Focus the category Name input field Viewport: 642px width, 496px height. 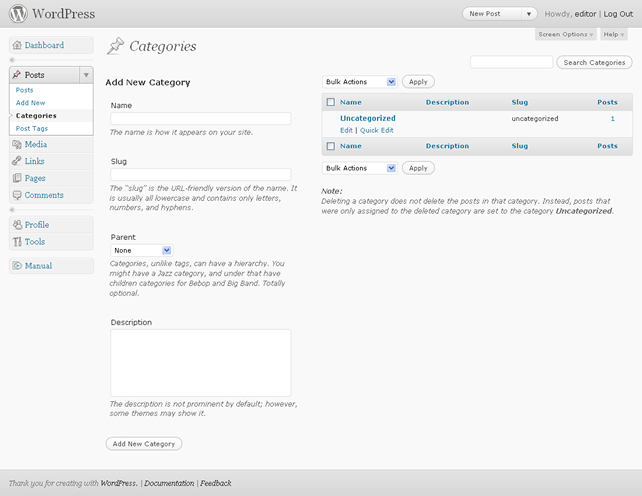201,119
